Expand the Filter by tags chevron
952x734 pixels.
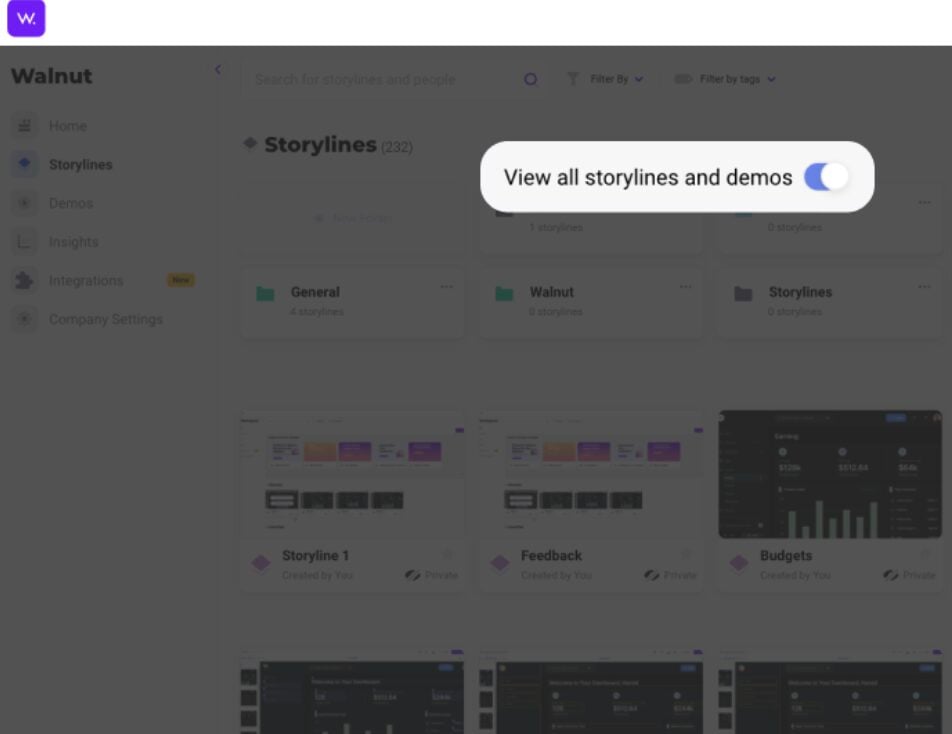click(x=771, y=79)
